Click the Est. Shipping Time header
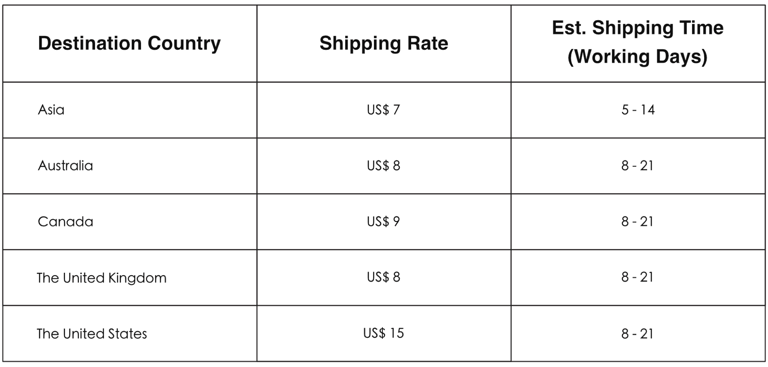Viewport: 768px width, 367px height. pos(638,43)
